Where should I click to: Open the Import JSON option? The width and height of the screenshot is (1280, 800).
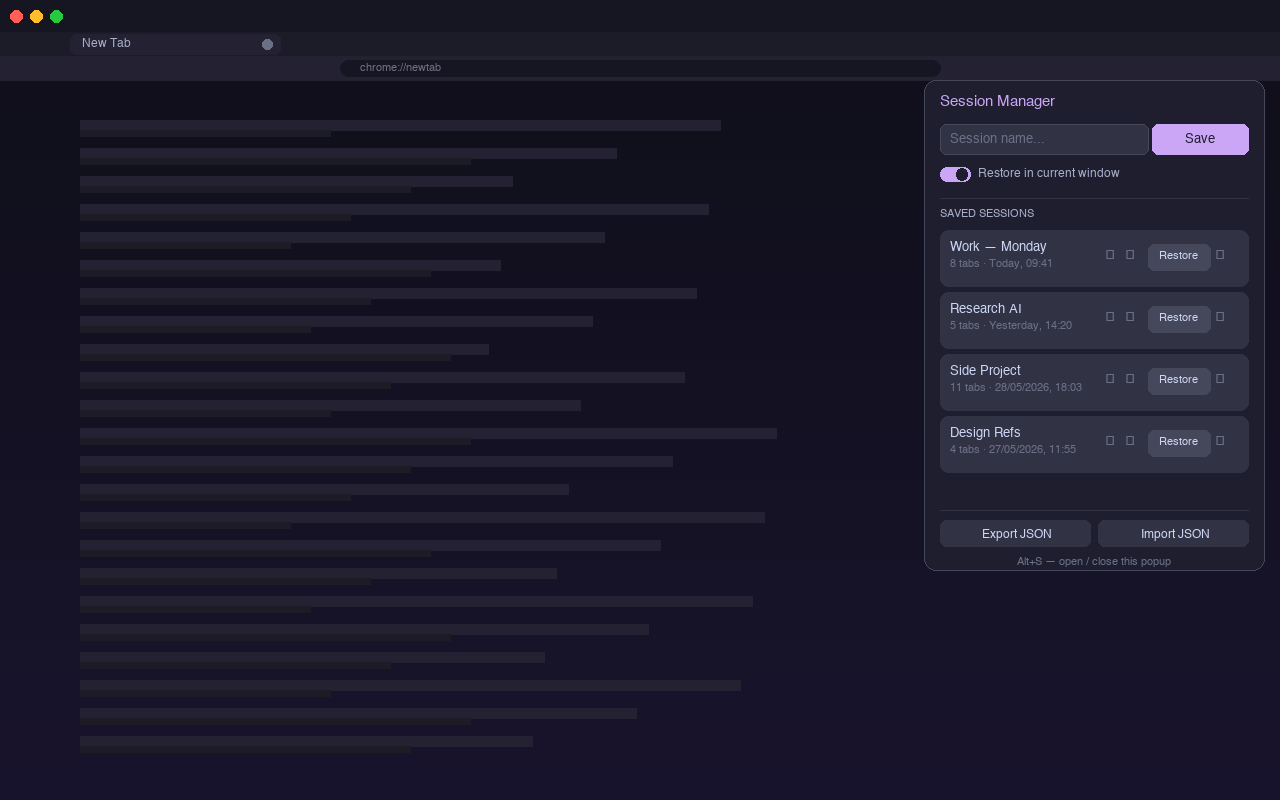(x=1173, y=534)
